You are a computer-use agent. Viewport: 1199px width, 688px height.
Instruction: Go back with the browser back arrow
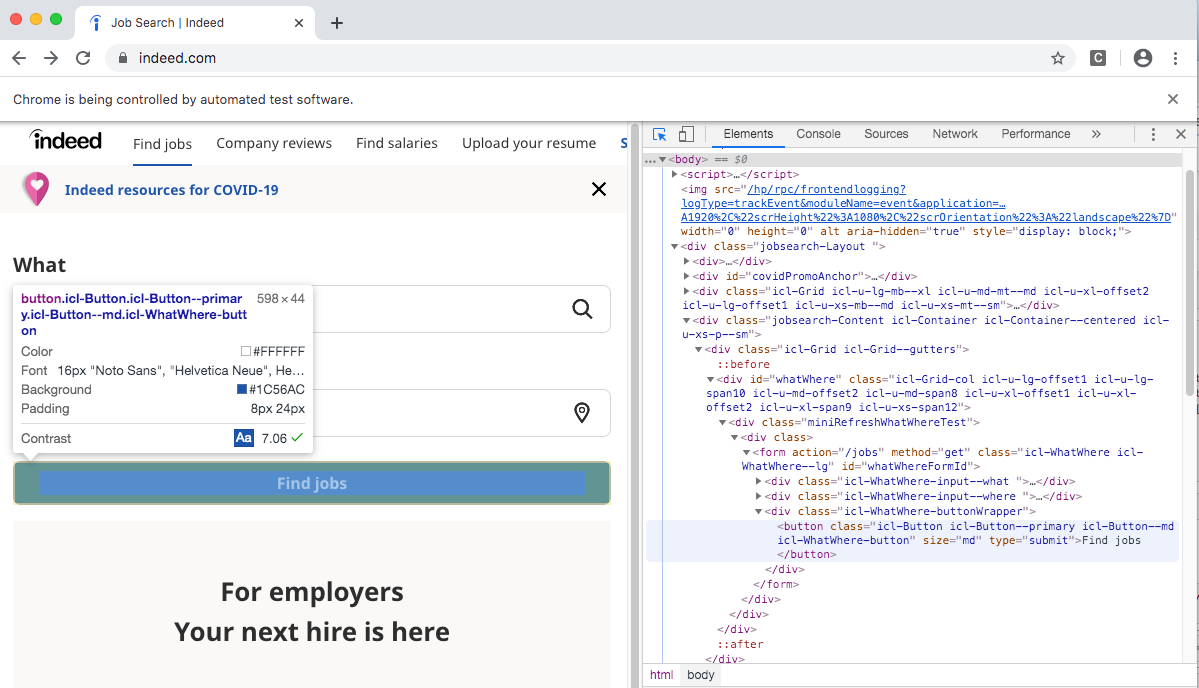tap(19, 58)
